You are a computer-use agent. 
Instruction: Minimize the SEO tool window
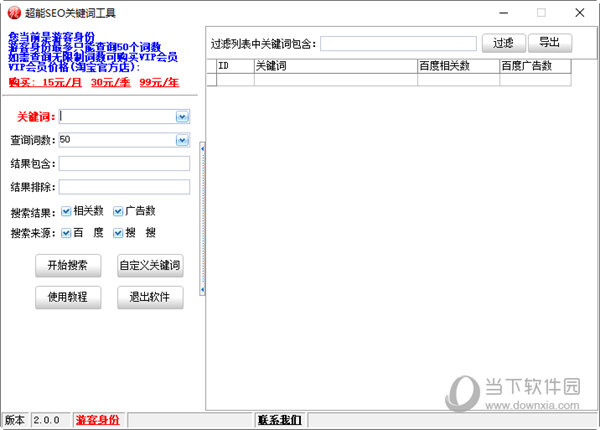click(x=504, y=13)
